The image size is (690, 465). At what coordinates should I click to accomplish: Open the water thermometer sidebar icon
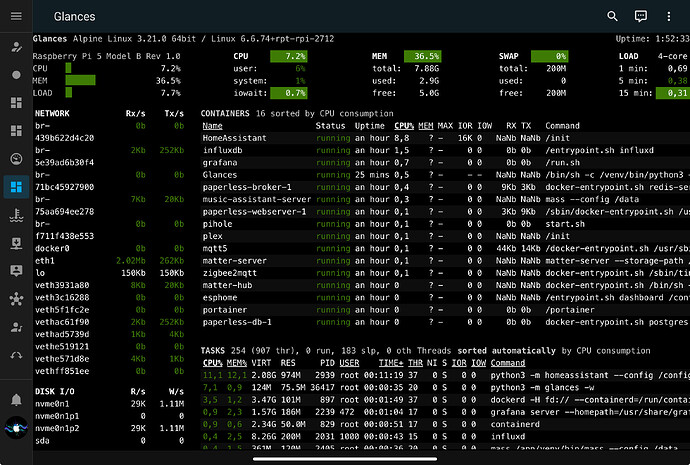(x=16, y=215)
